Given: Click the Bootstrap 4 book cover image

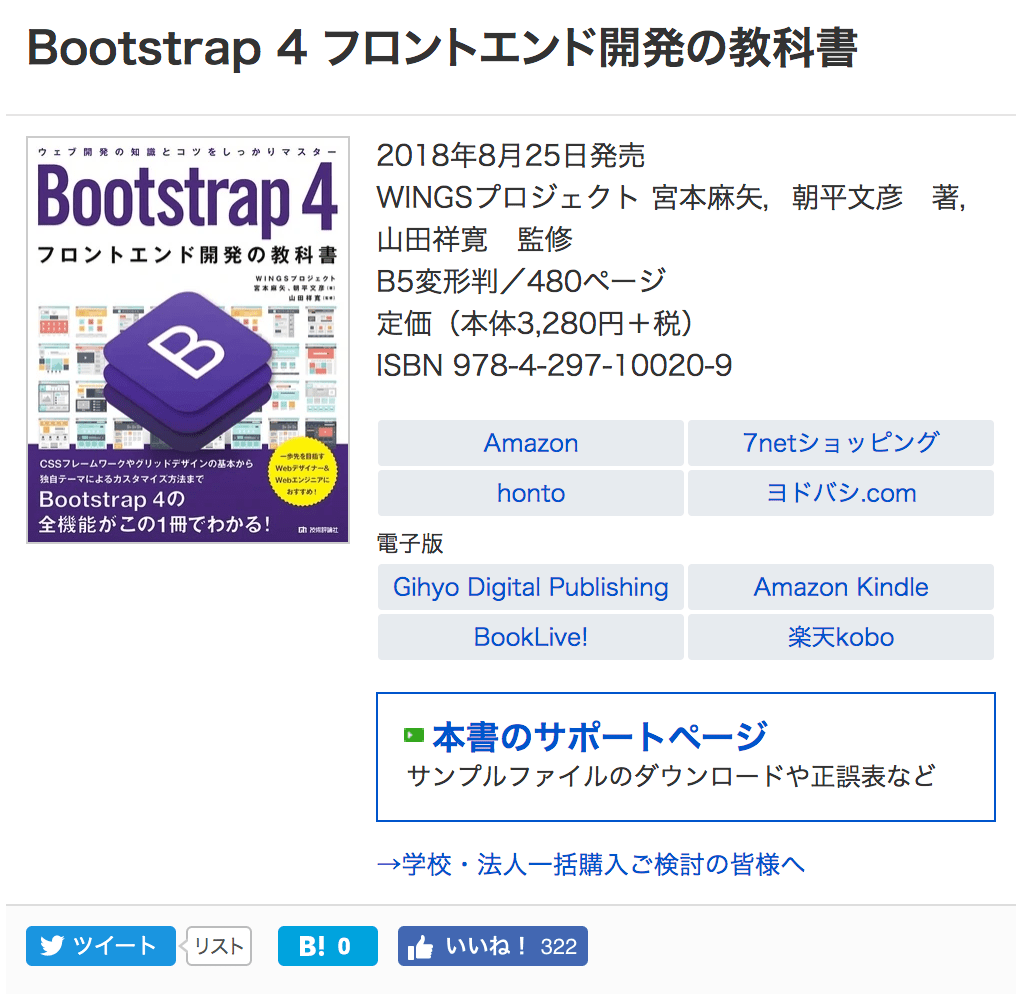Looking at the screenshot, I should coord(187,340).
